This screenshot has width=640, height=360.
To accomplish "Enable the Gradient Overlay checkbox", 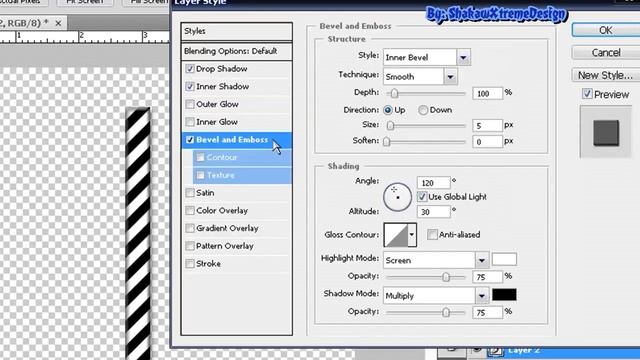I will [x=189, y=228].
